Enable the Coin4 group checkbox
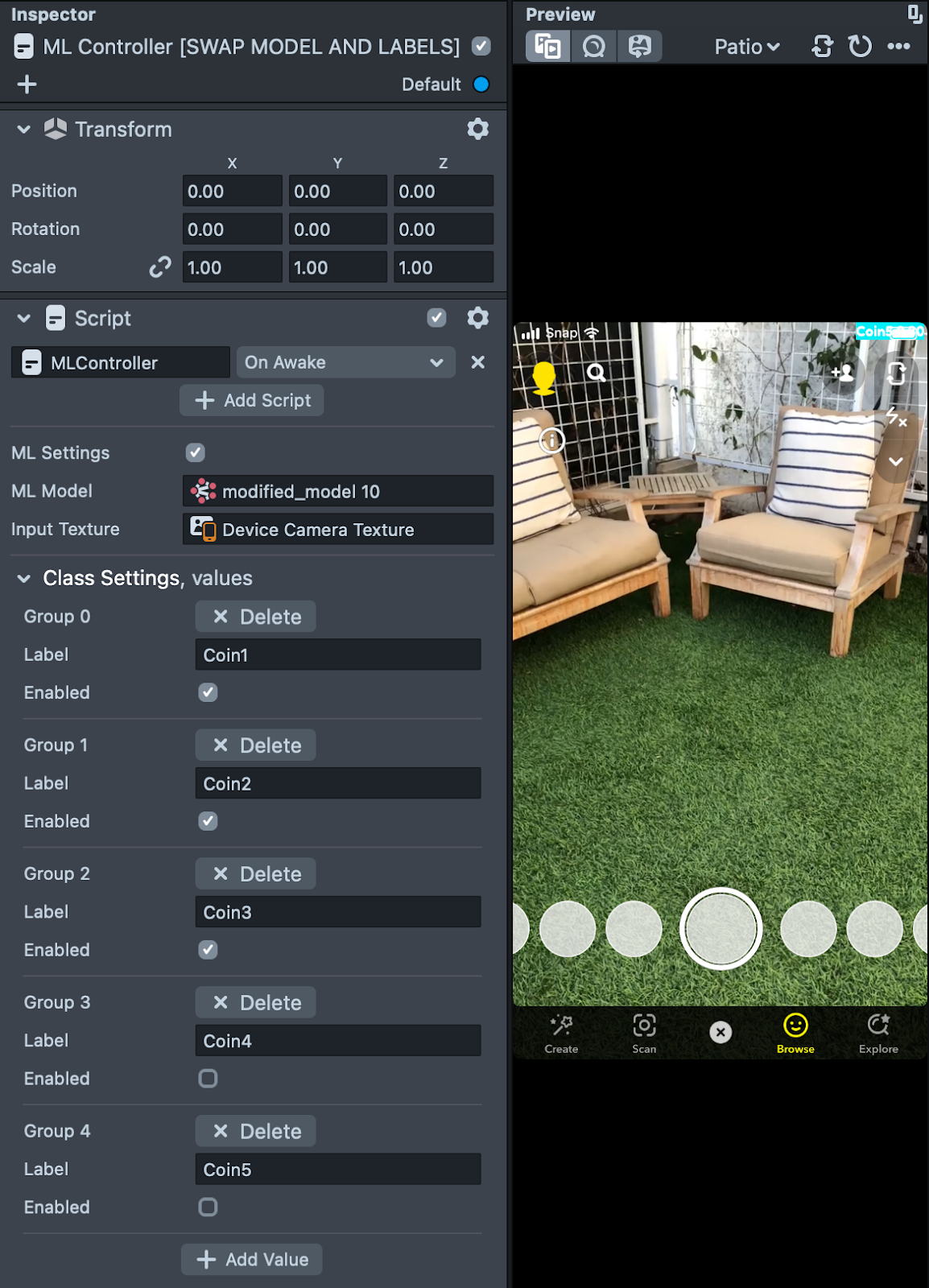Viewport: 929px width, 1288px height. pos(208,1079)
